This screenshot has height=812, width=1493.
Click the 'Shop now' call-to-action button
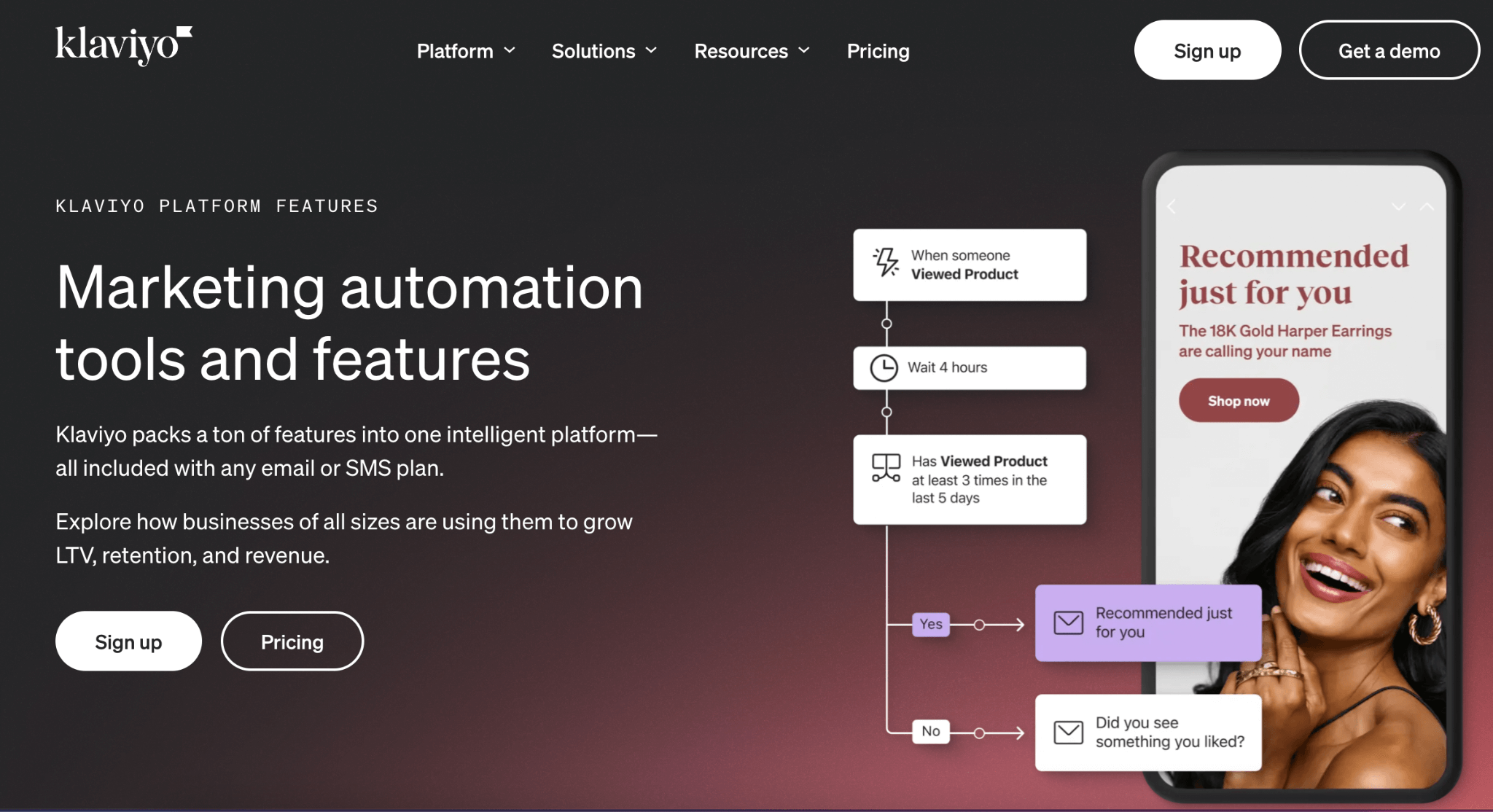point(1238,400)
